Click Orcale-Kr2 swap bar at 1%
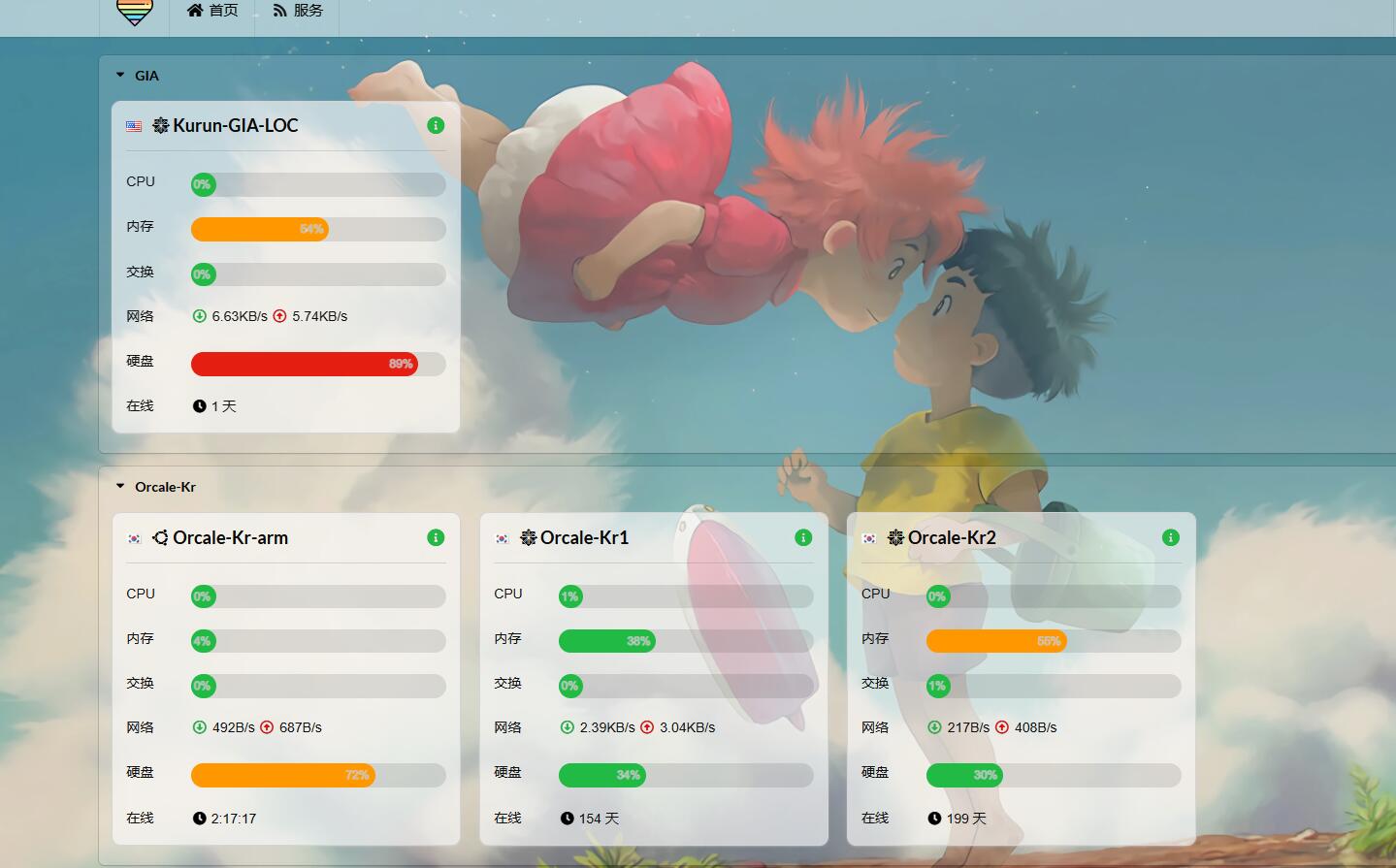 tap(1054, 686)
